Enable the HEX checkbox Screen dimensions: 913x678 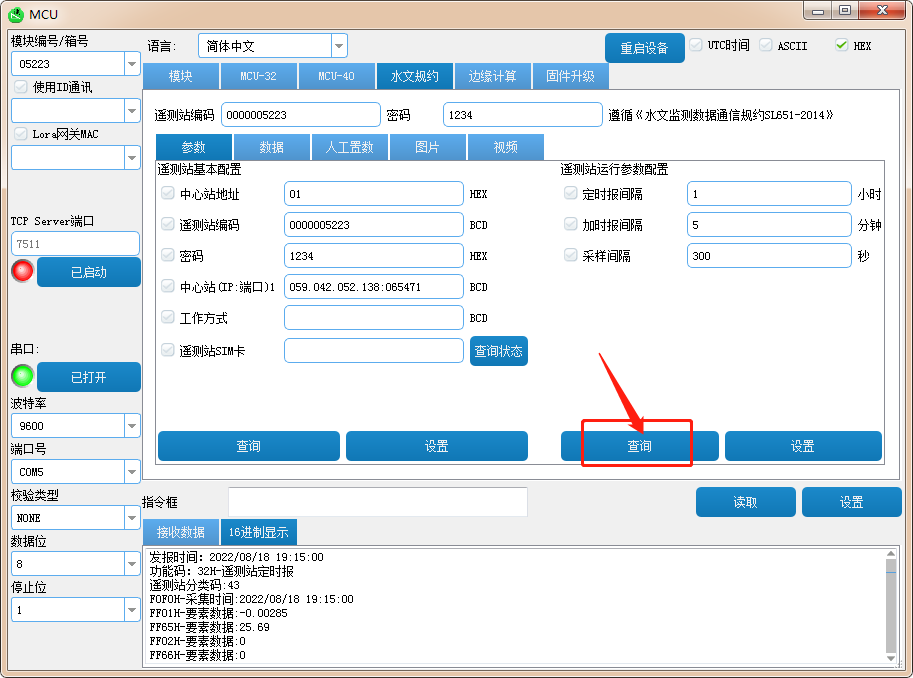[841, 46]
